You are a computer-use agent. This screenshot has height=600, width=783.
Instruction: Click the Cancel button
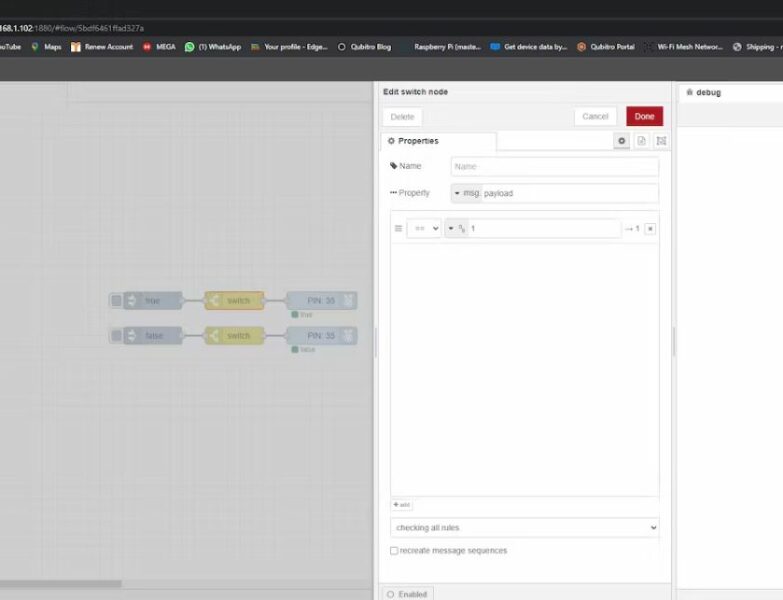(x=595, y=117)
